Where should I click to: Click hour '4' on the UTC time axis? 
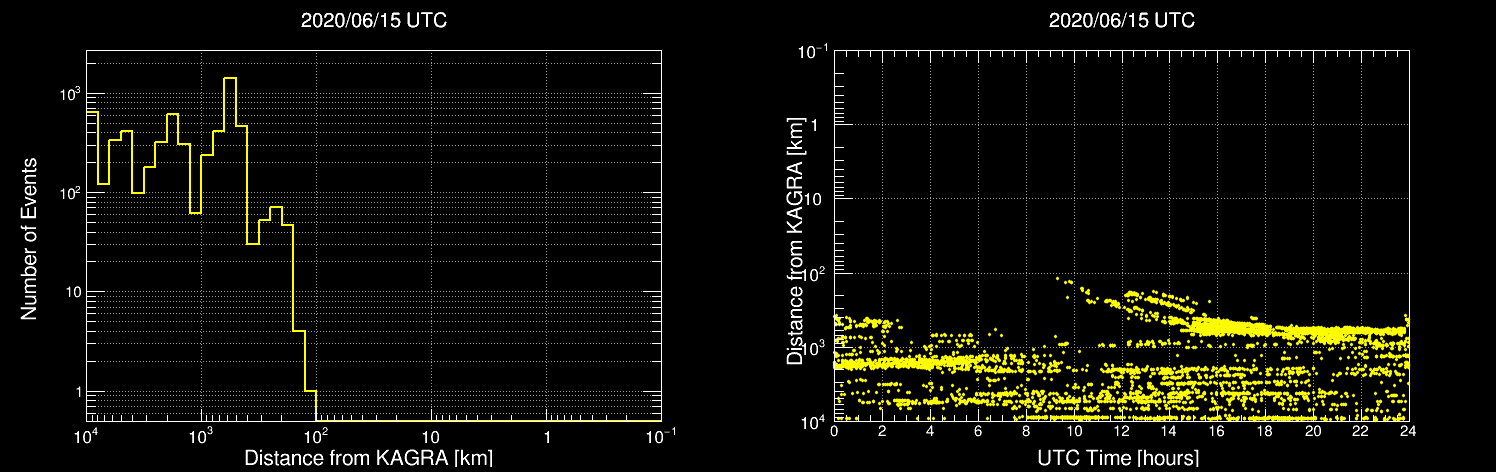point(930,430)
